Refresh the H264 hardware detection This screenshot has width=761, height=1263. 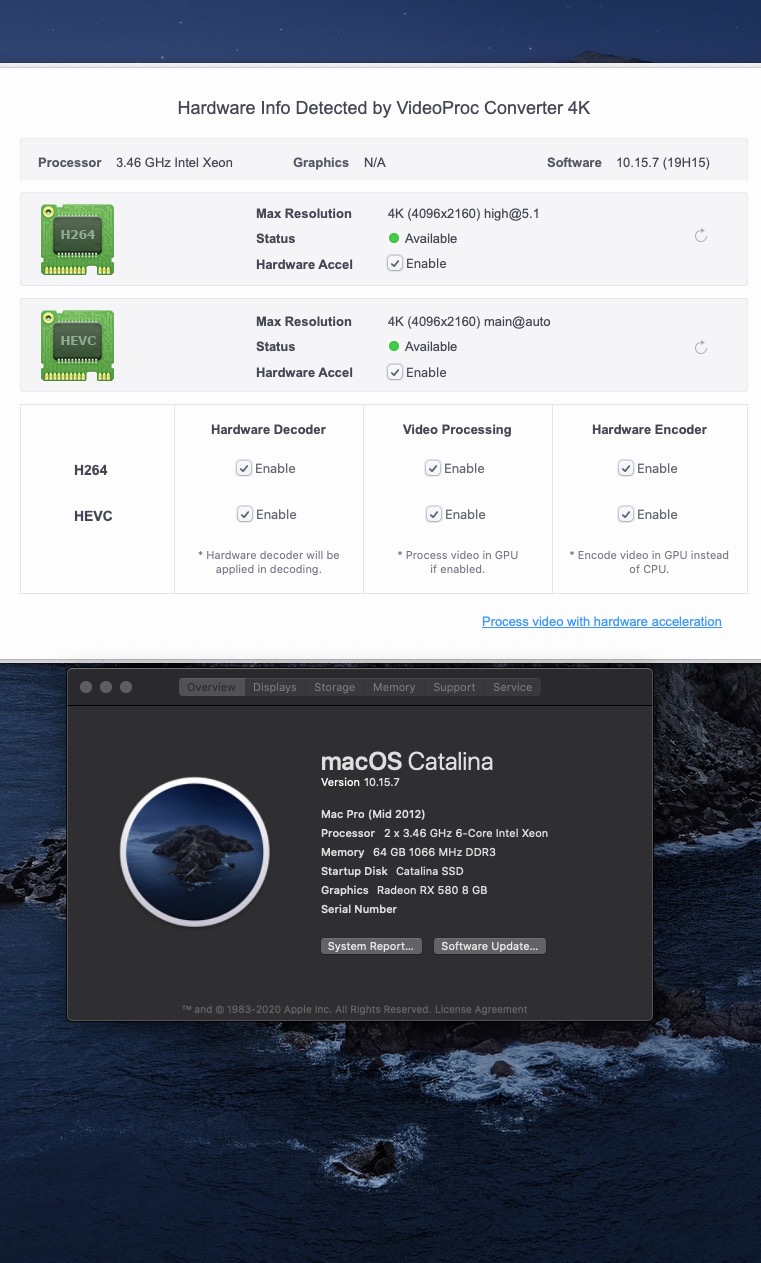(x=701, y=236)
